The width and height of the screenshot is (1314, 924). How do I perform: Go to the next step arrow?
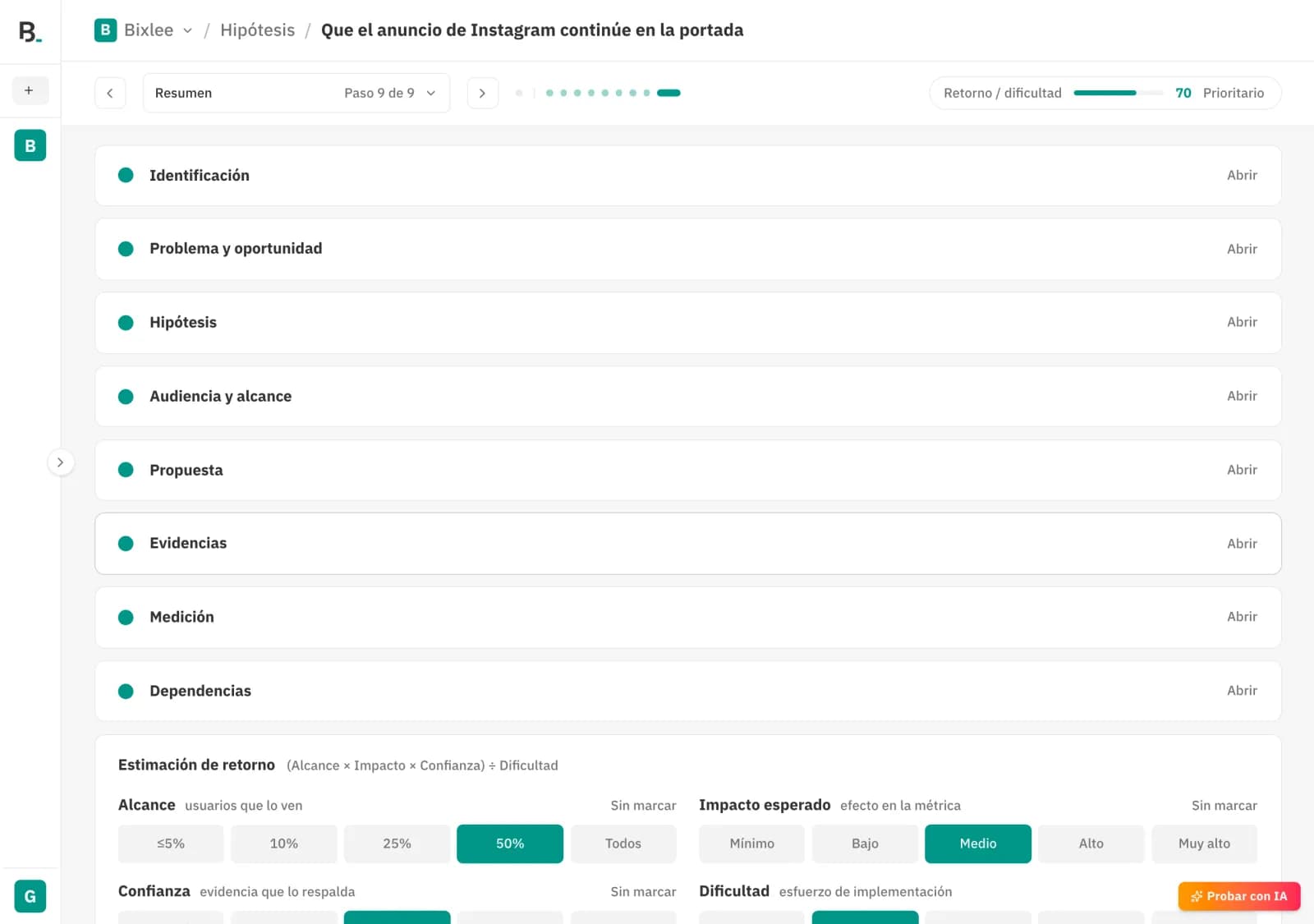pyautogui.click(x=483, y=93)
